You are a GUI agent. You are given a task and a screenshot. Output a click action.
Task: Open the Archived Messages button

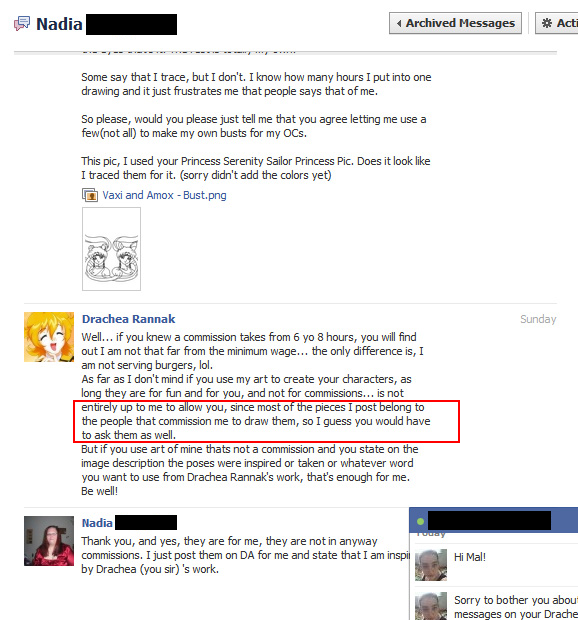455,23
